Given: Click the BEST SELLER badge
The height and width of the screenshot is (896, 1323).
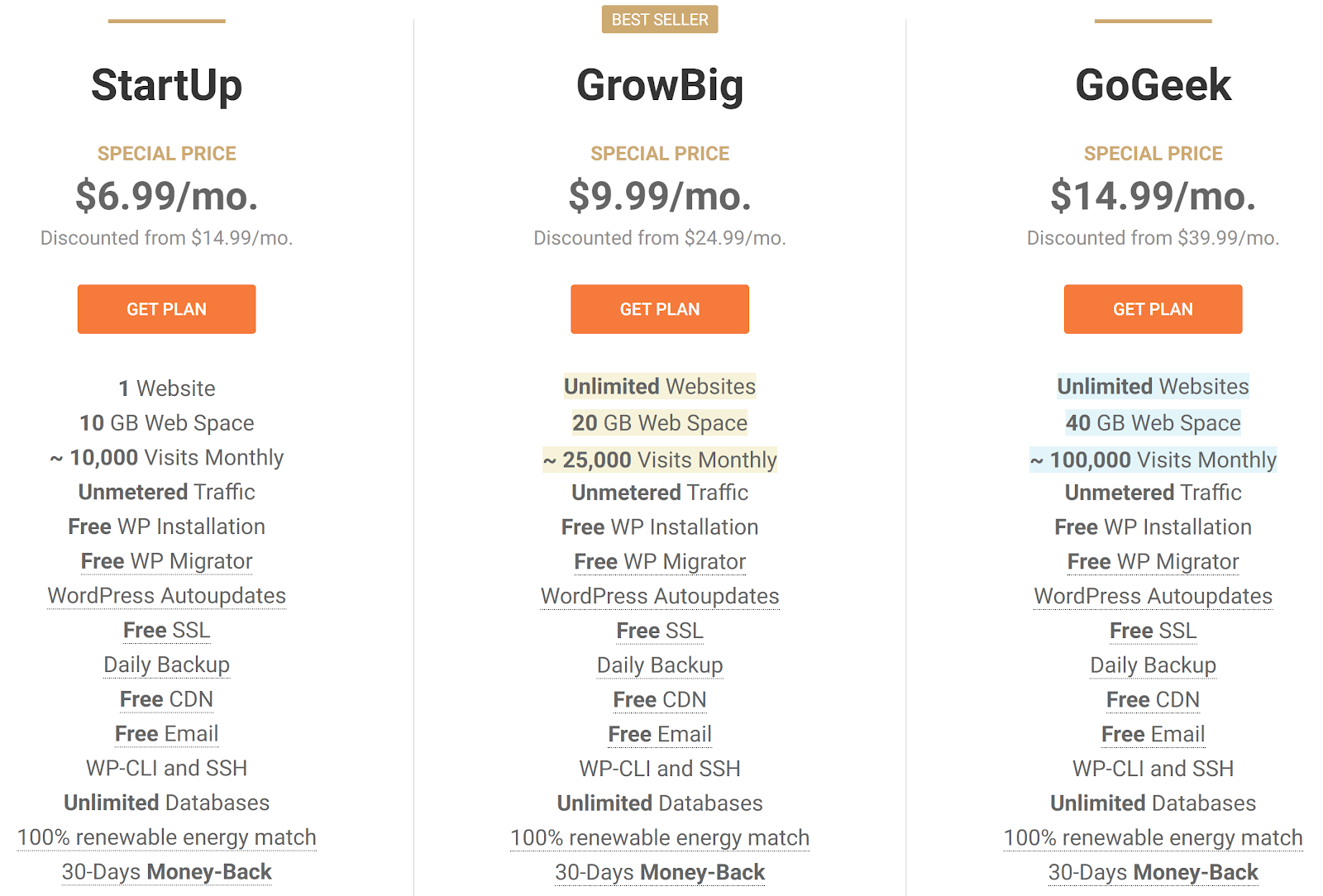Looking at the screenshot, I should 660,19.
